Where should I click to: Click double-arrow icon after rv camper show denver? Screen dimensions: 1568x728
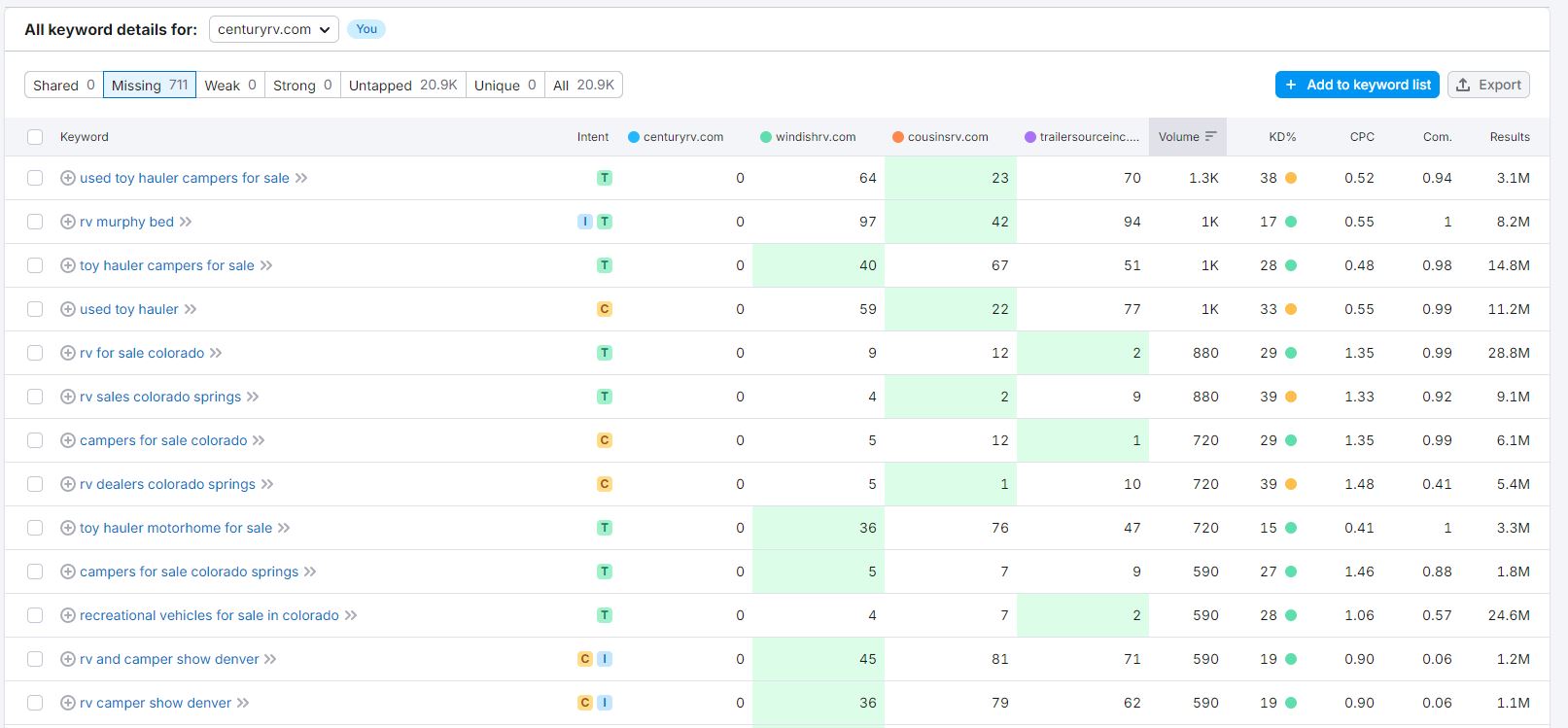tap(243, 703)
